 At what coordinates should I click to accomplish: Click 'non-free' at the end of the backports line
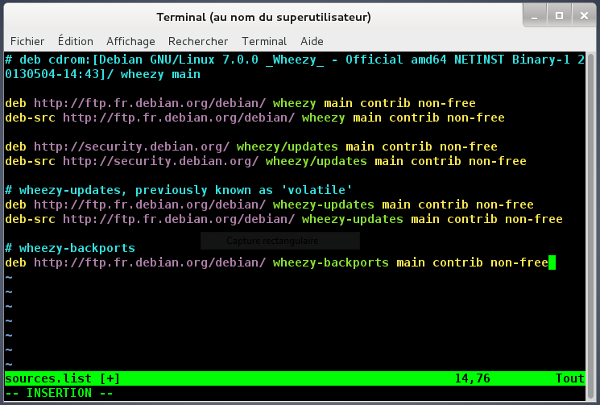(x=519, y=263)
